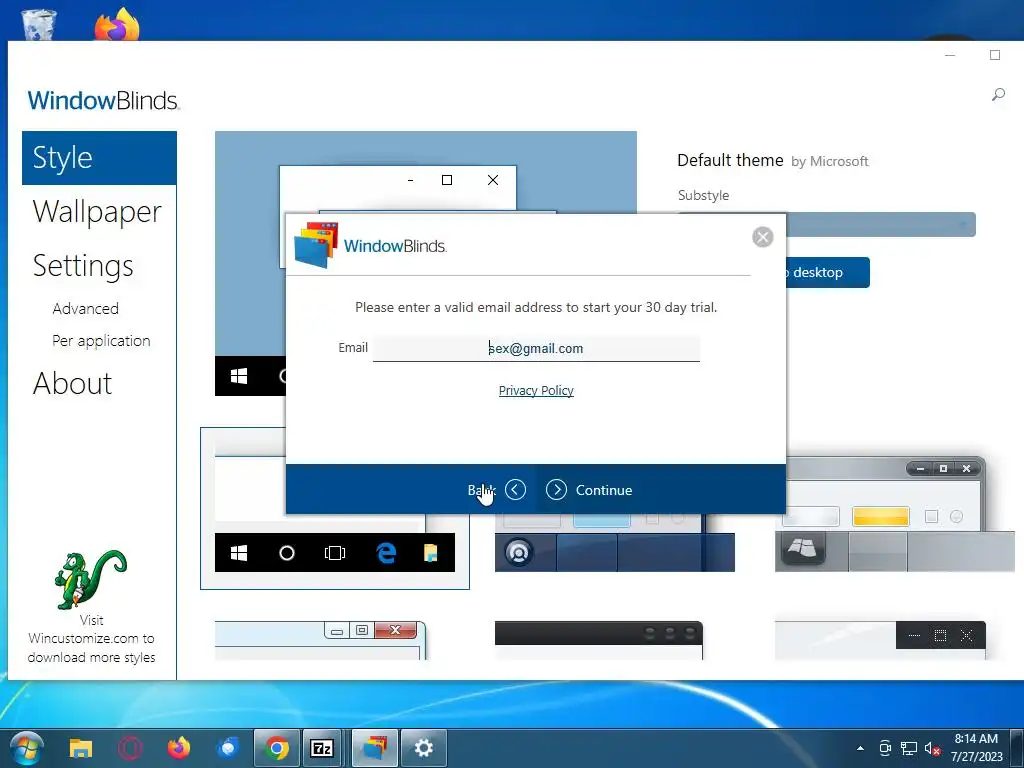Select the silver gray style thumbnail
The width and height of the screenshot is (1024, 768).
coord(894,515)
